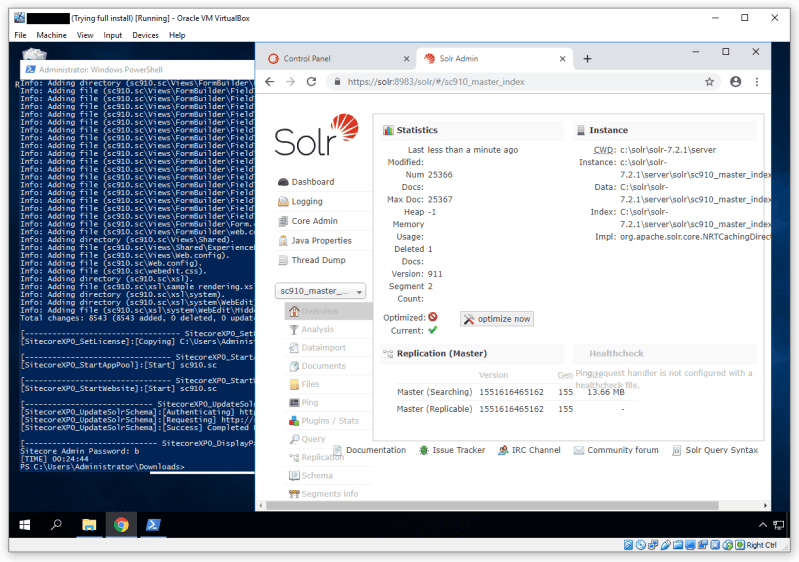The height and width of the screenshot is (562, 799).
Task: Open VirtualBox View menu
Action: 85,35
